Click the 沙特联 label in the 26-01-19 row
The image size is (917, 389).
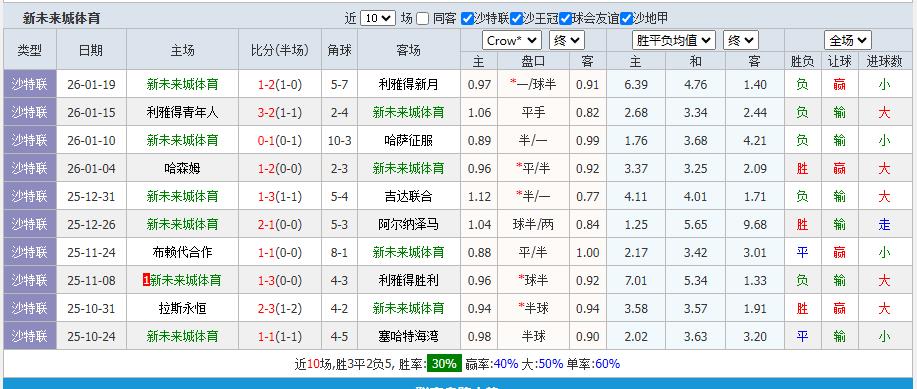30,84
